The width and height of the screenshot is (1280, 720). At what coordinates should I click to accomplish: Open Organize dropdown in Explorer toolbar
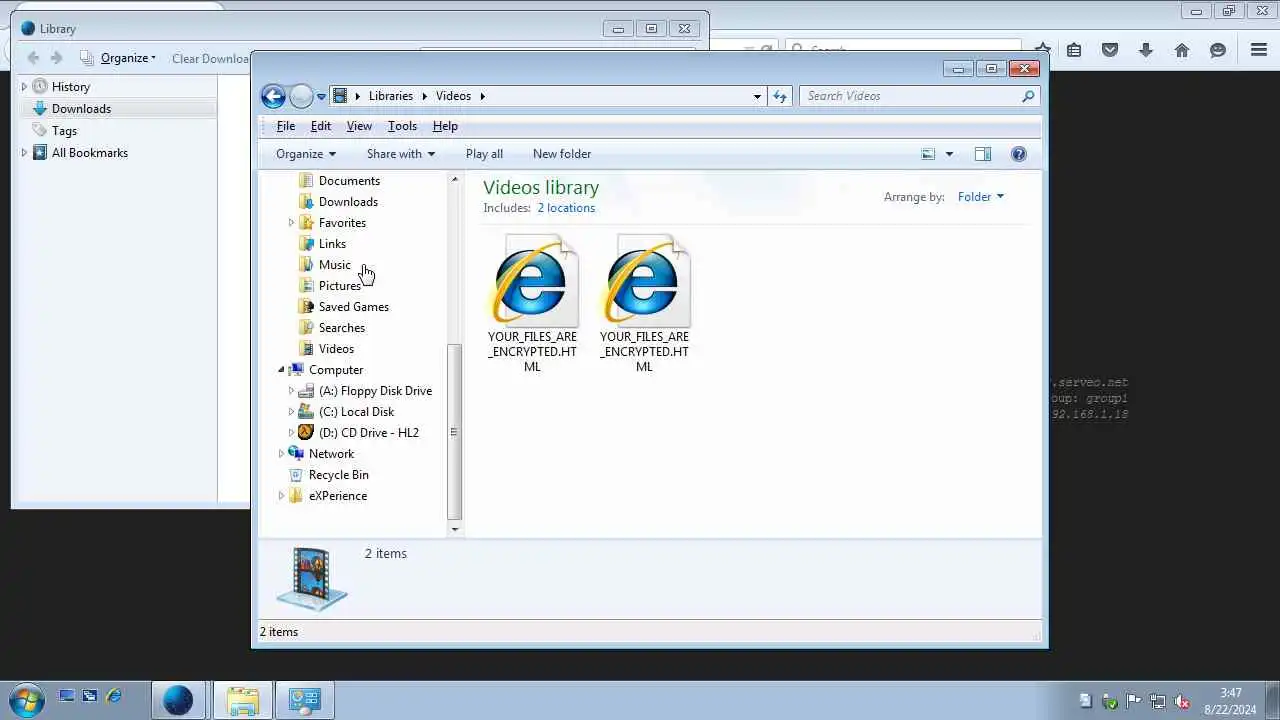click(x=306, y=154)
